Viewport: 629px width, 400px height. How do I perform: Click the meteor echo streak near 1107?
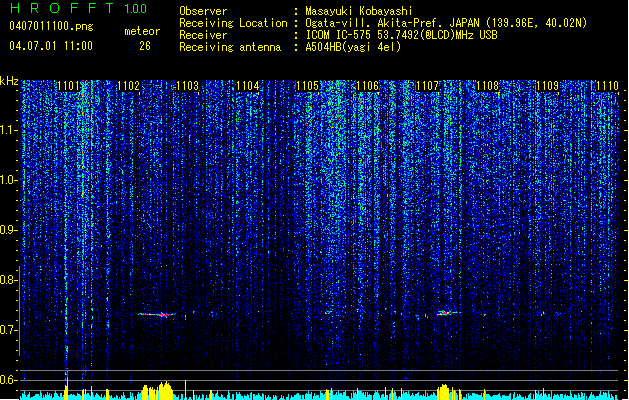tap(448, 313)
